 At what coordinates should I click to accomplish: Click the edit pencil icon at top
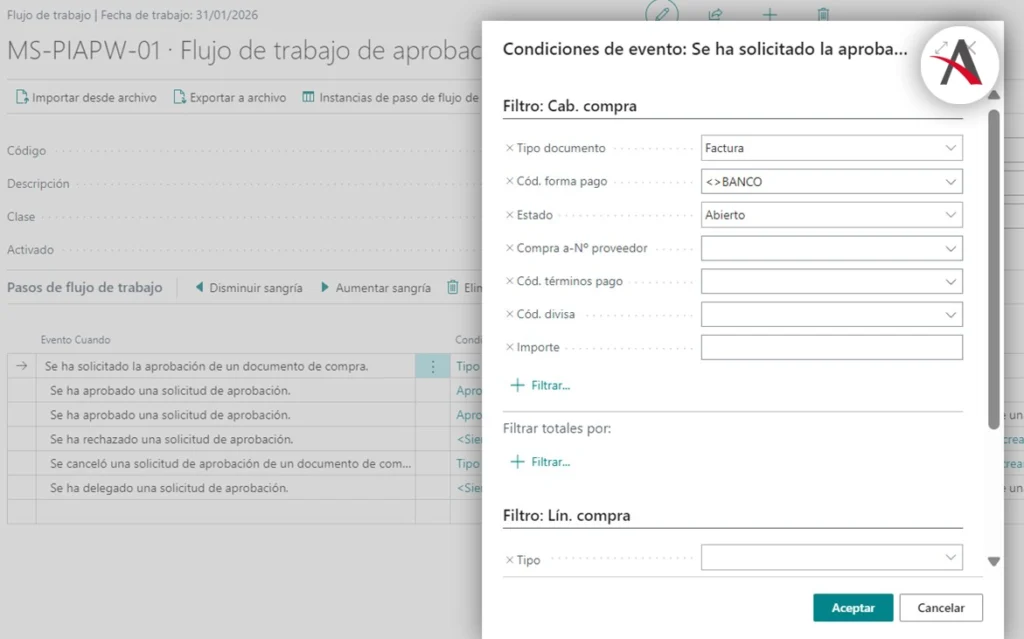tap(660, 14)
